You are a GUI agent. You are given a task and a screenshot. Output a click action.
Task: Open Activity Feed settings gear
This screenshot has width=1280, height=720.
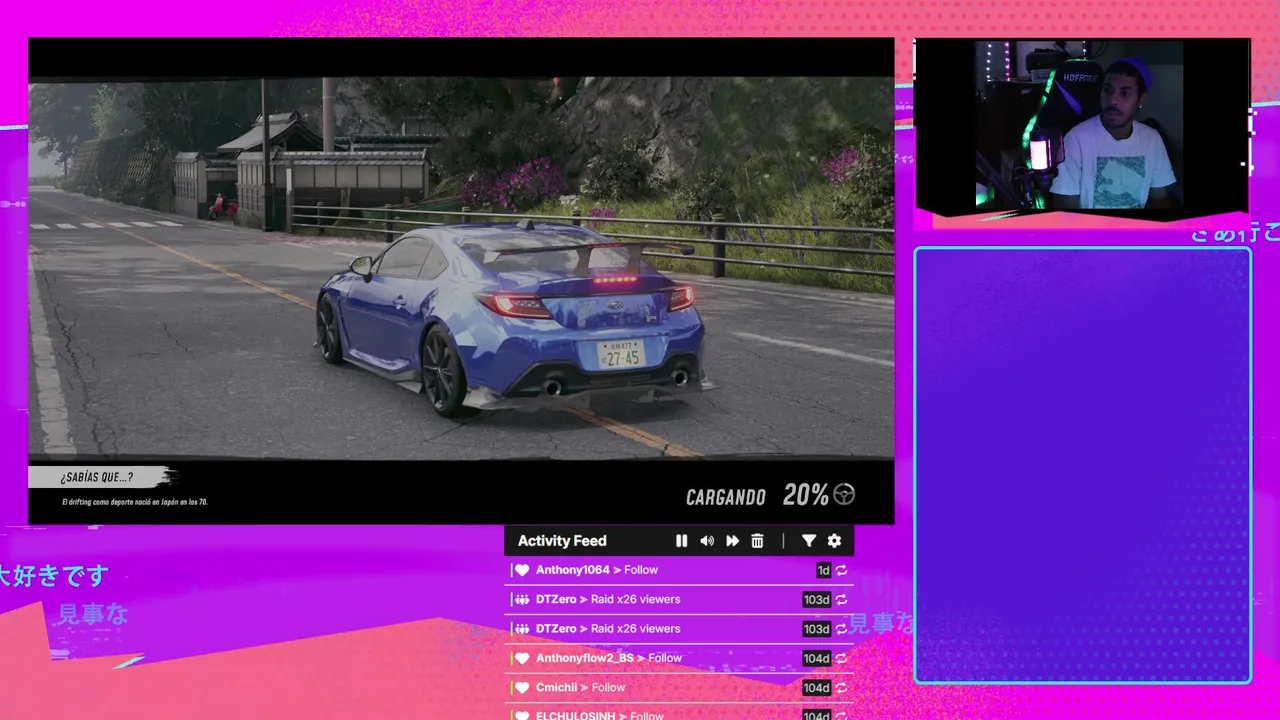coord(834,541)
